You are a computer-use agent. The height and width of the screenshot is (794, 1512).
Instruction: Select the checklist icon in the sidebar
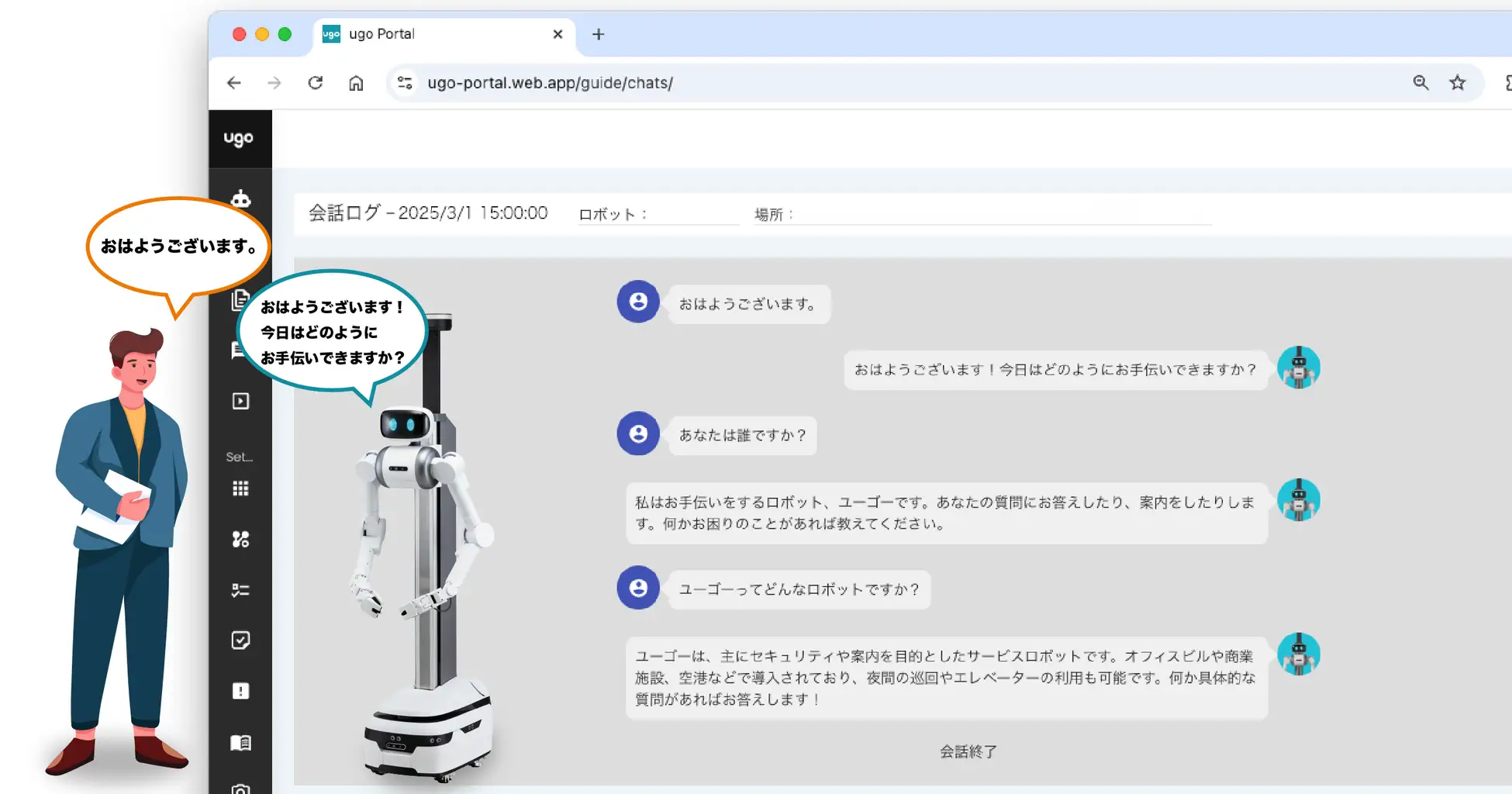click(240, 589)
